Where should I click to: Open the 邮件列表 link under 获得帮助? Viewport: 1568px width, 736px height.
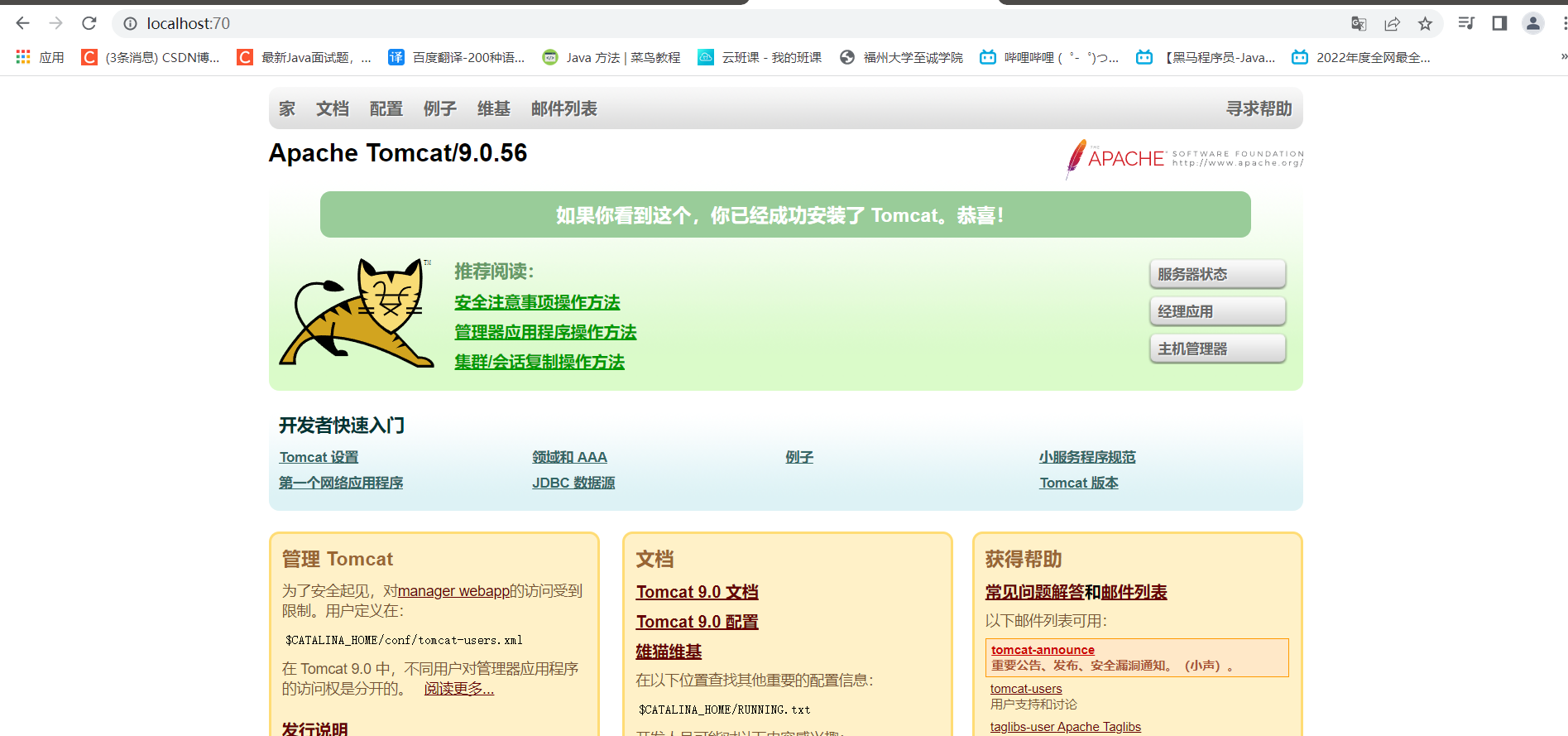pyautogui.click(x=1134, y=592)
